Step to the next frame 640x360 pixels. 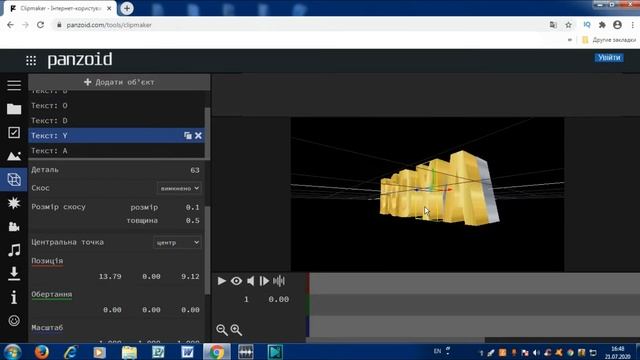(264, 281)
